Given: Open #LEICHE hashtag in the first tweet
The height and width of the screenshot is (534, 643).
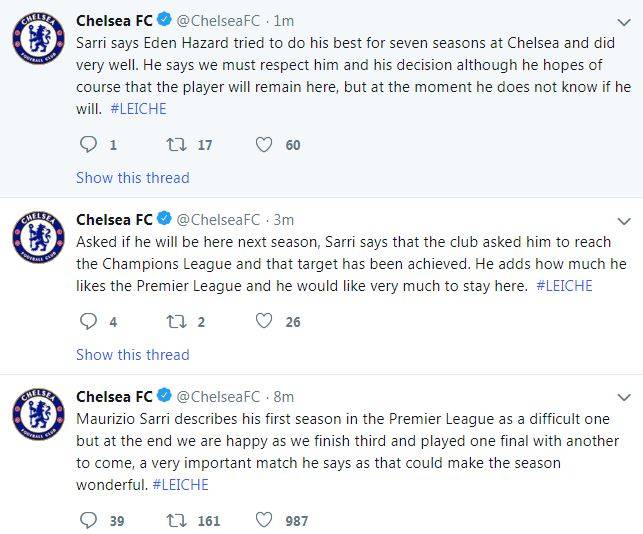Looking at the screenshot, I should (x=140, y=109).
